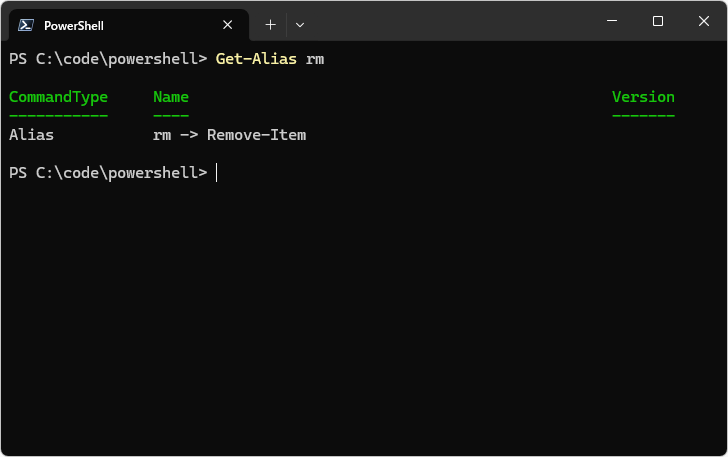Viewport: 728px width, 457px height.
Task: Click the last PS C:\code\powershell> prompt path
Action: [x=120, y=173]
